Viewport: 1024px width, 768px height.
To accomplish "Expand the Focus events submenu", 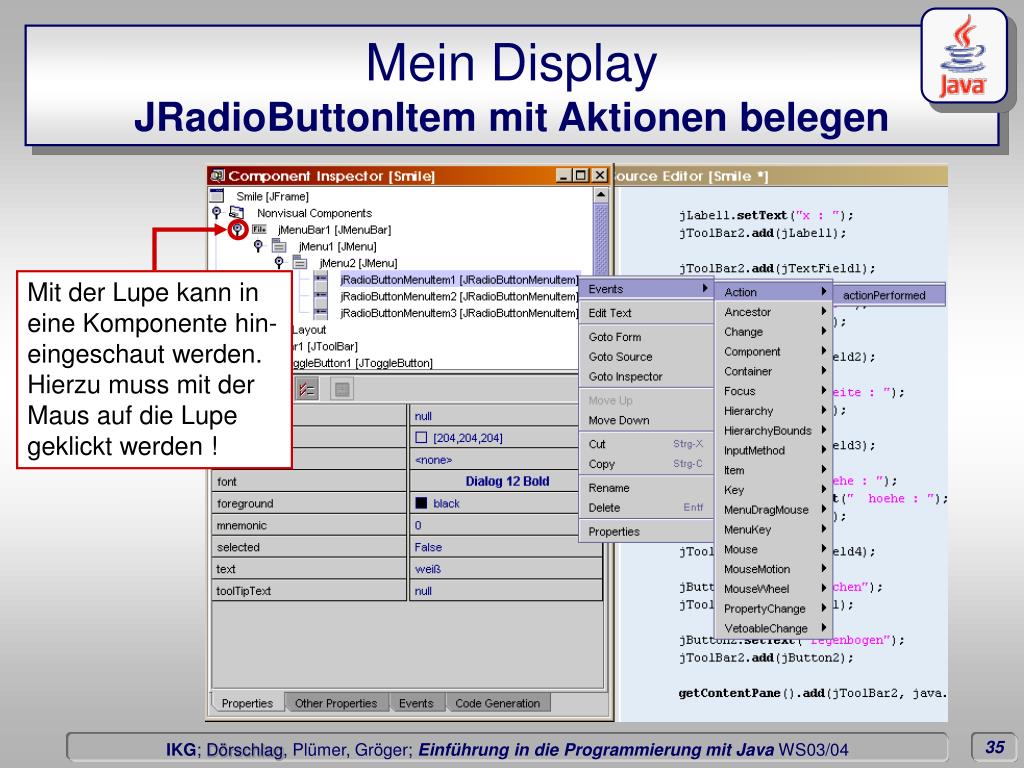I will [774, 391].
